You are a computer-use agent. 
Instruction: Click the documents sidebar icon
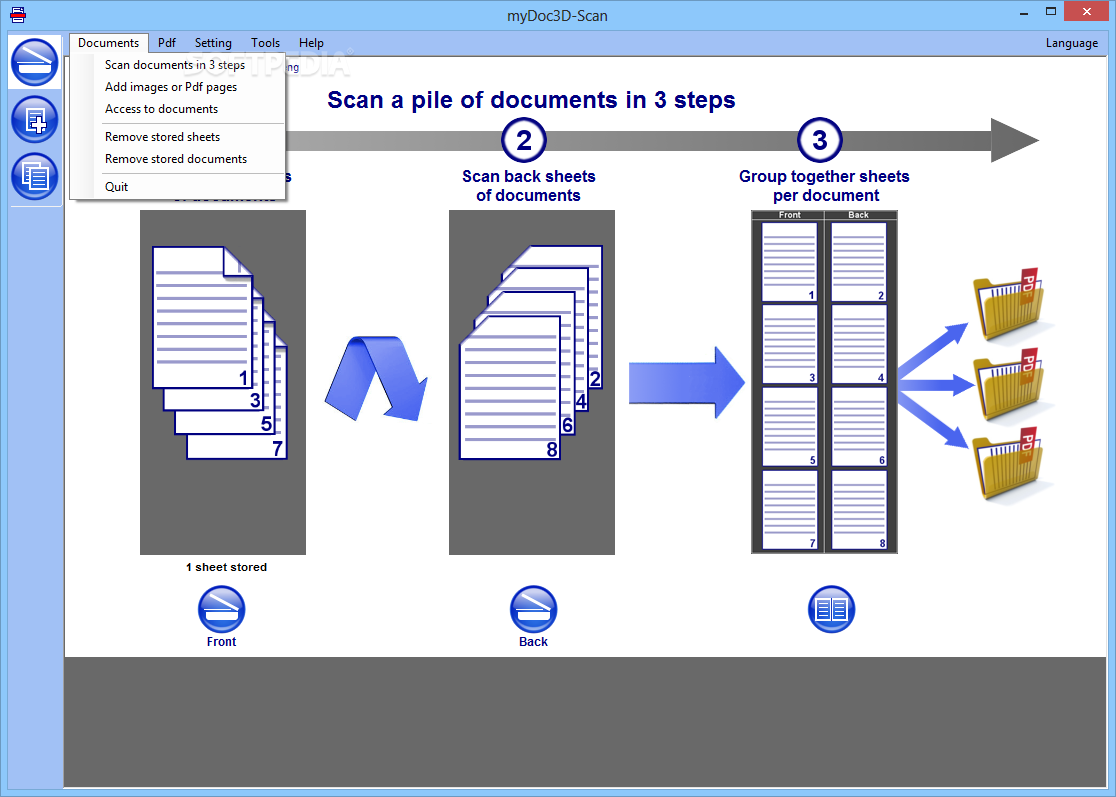pyautogui.click(x=34, y=176)
